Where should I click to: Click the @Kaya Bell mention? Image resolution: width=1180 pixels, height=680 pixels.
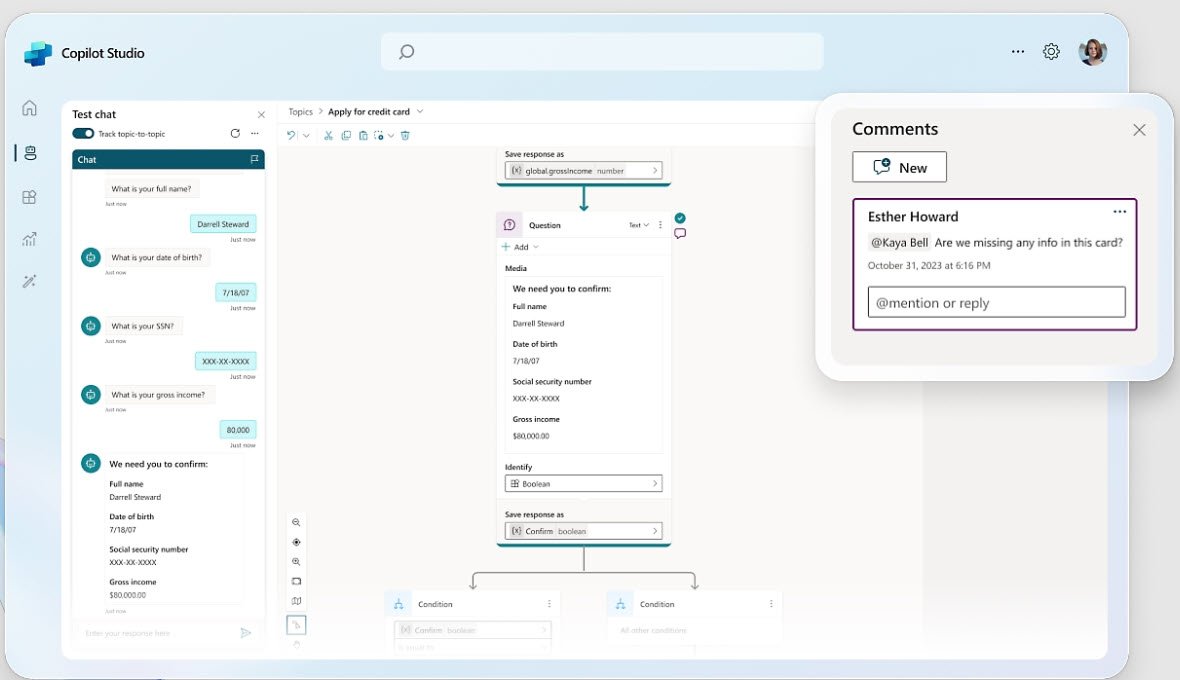[899, 242]
